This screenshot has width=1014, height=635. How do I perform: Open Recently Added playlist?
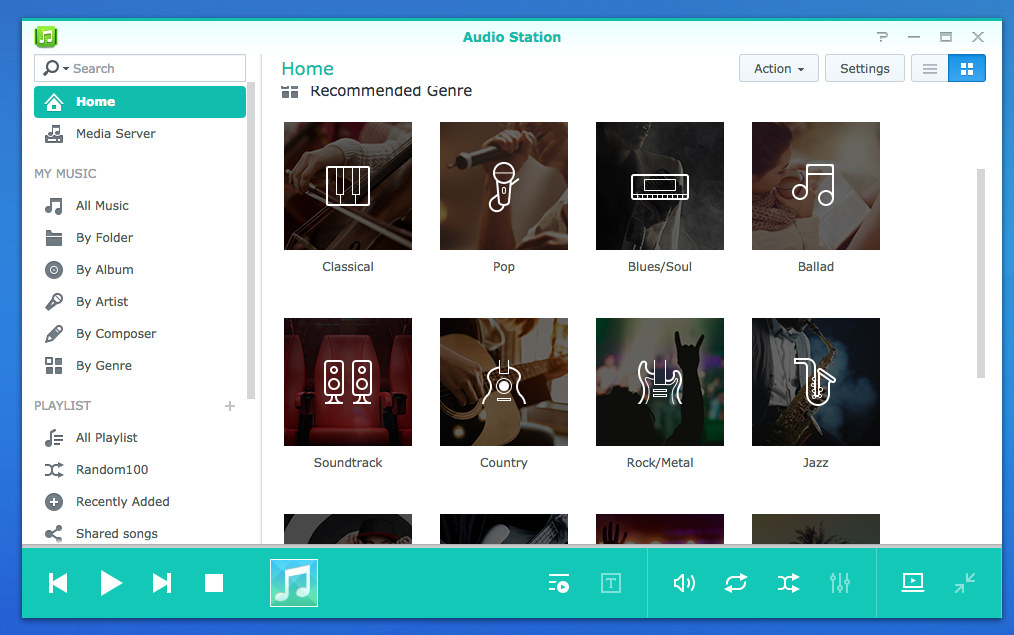point(140,502)
